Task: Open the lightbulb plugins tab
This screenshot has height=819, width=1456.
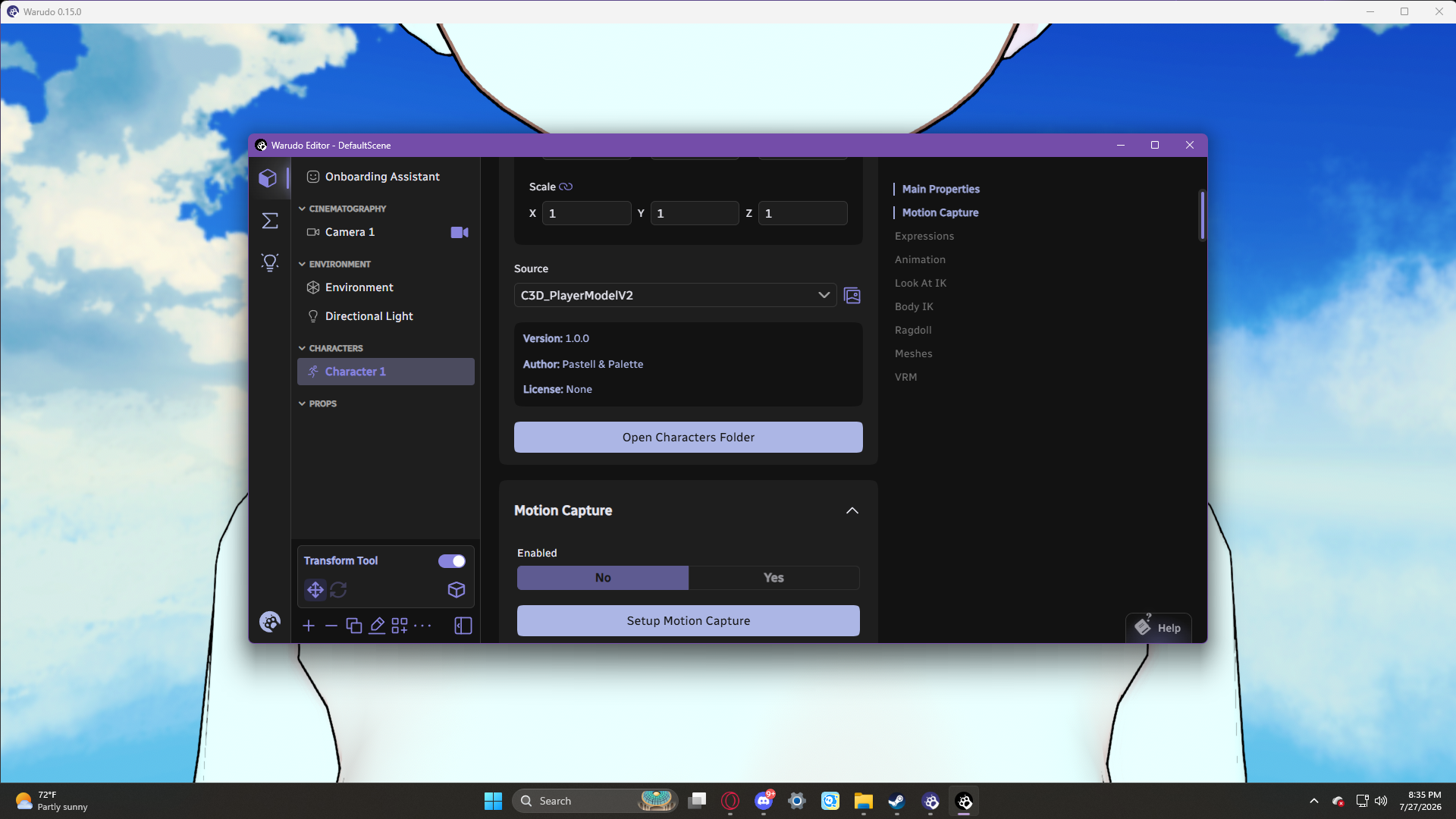Action: [x=269, y=262]
